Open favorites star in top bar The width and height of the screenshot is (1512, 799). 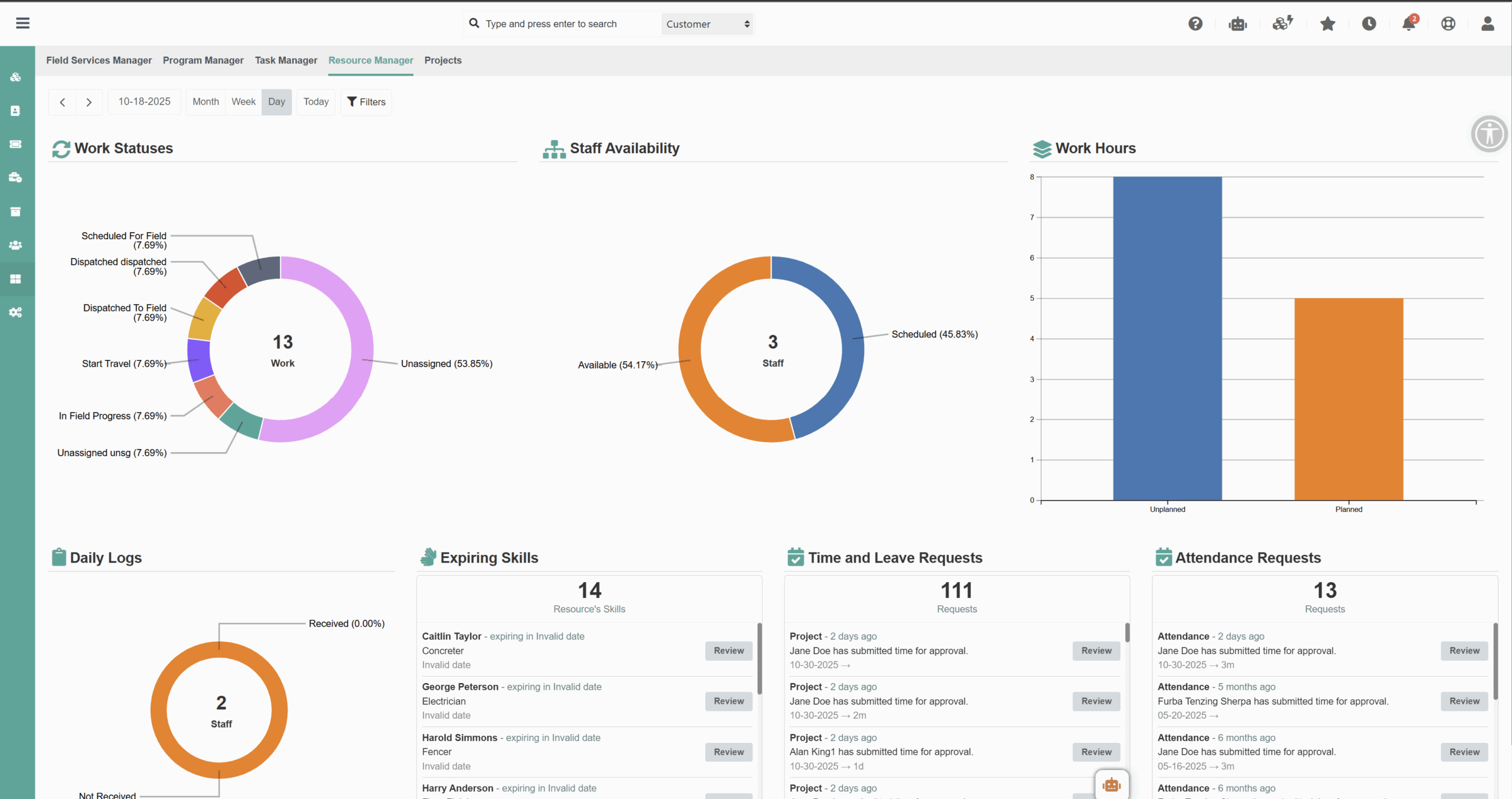(x=1327, y=24)
